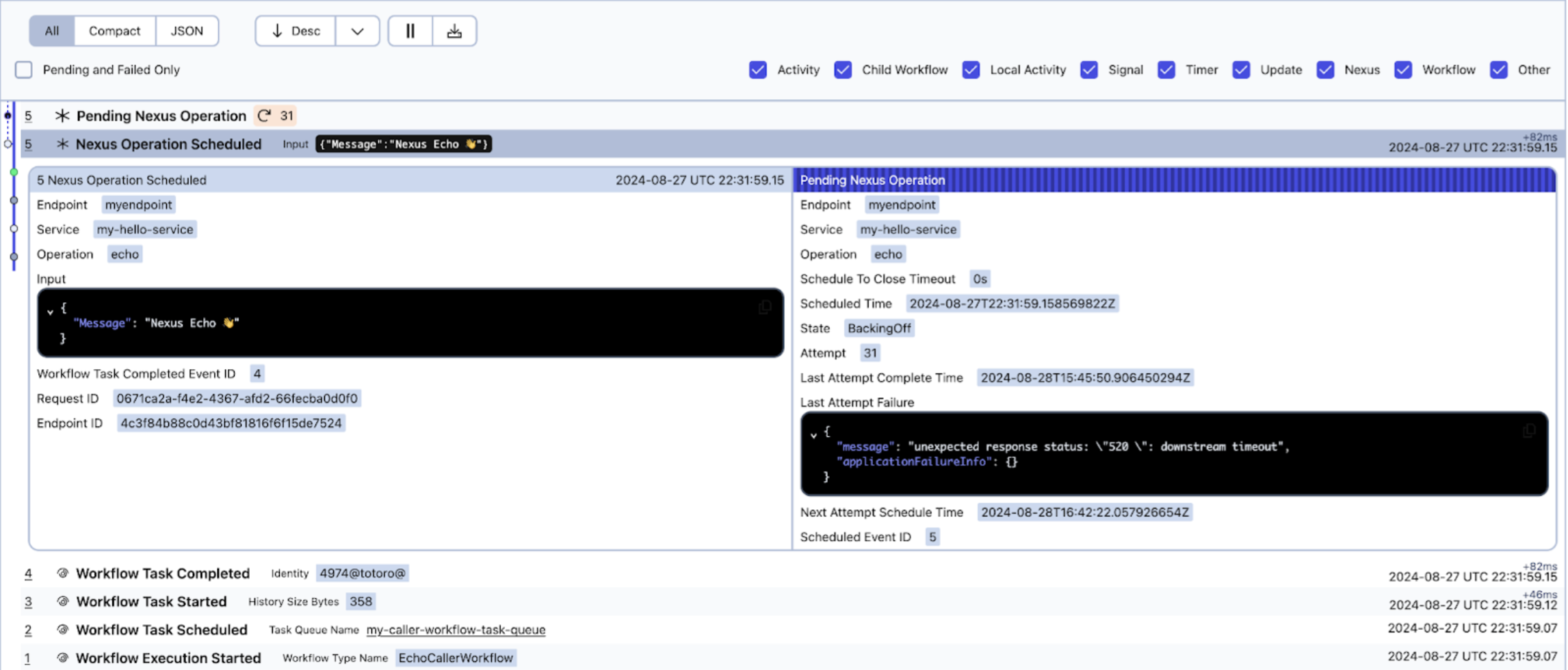Image resolution: width=1568 pixels, height=670 pixels.
Task: Click the Desc sort direction button
Action: [296, 31]
